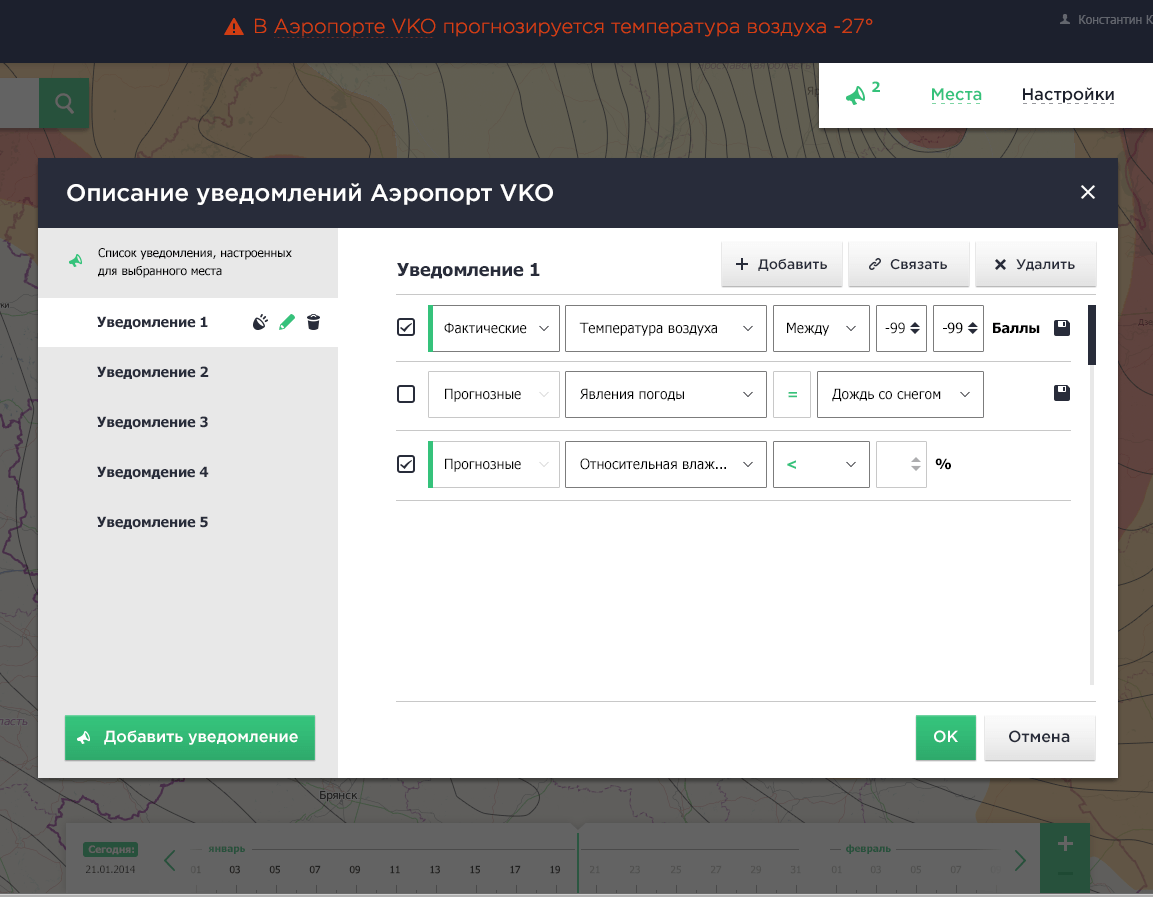The height and width of the screenshot is (897, 1153).
Task: Select Уведомление 3 in the list
Action: (153, 422)
